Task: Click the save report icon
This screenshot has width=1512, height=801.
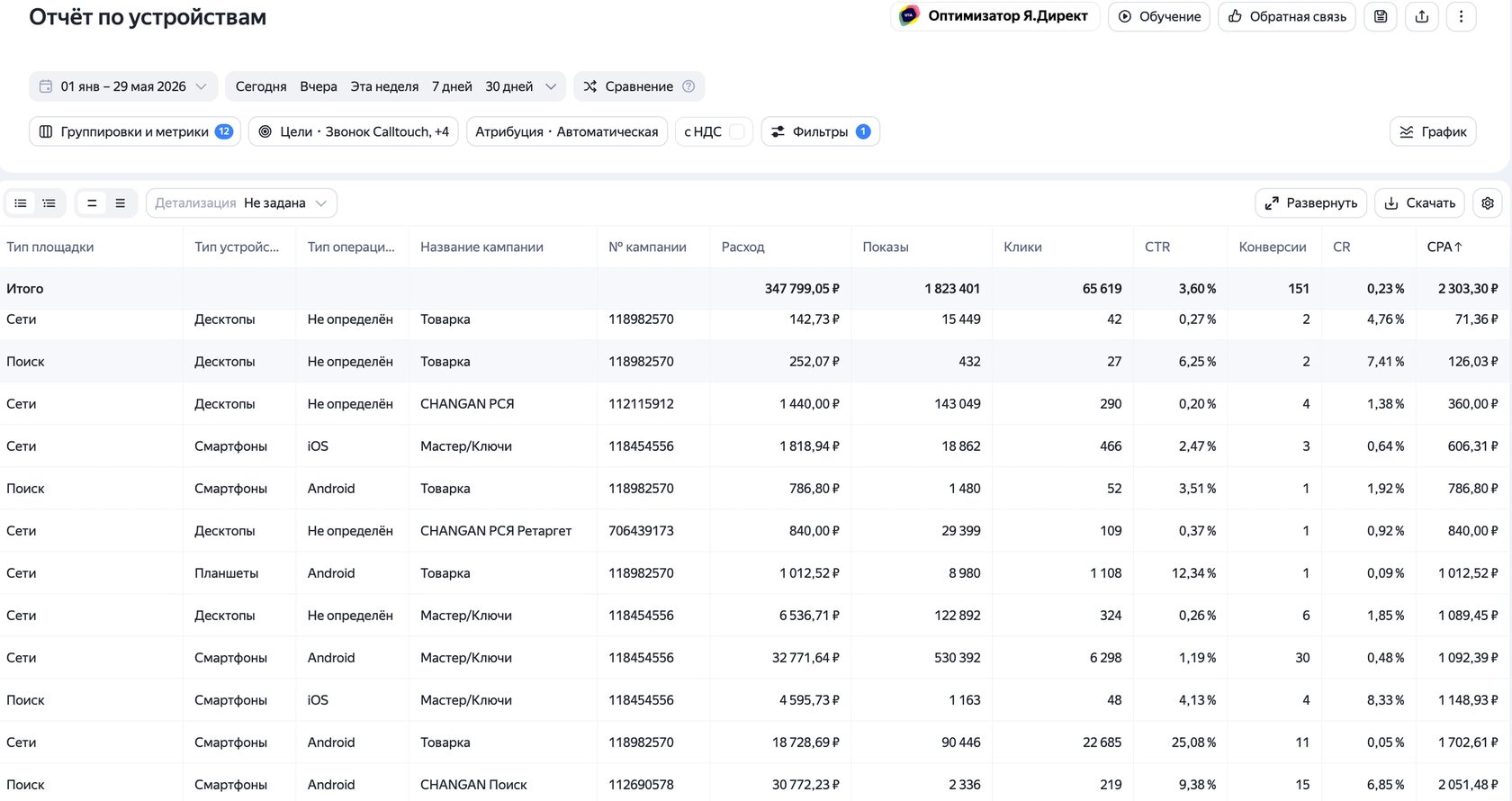Action: pyautogui.click(x=1381, y=16)
